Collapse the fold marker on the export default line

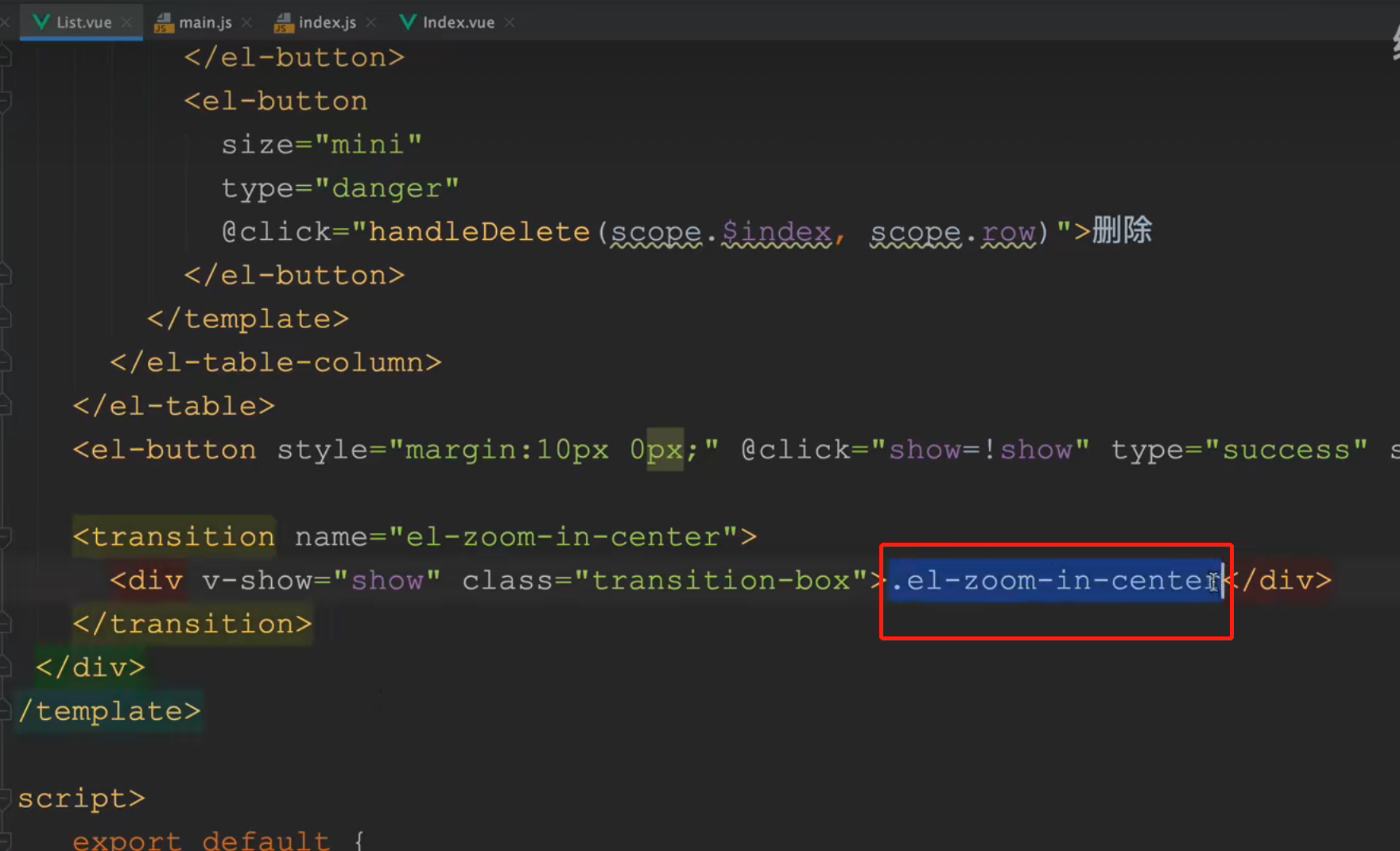click(x=5, y=841)
